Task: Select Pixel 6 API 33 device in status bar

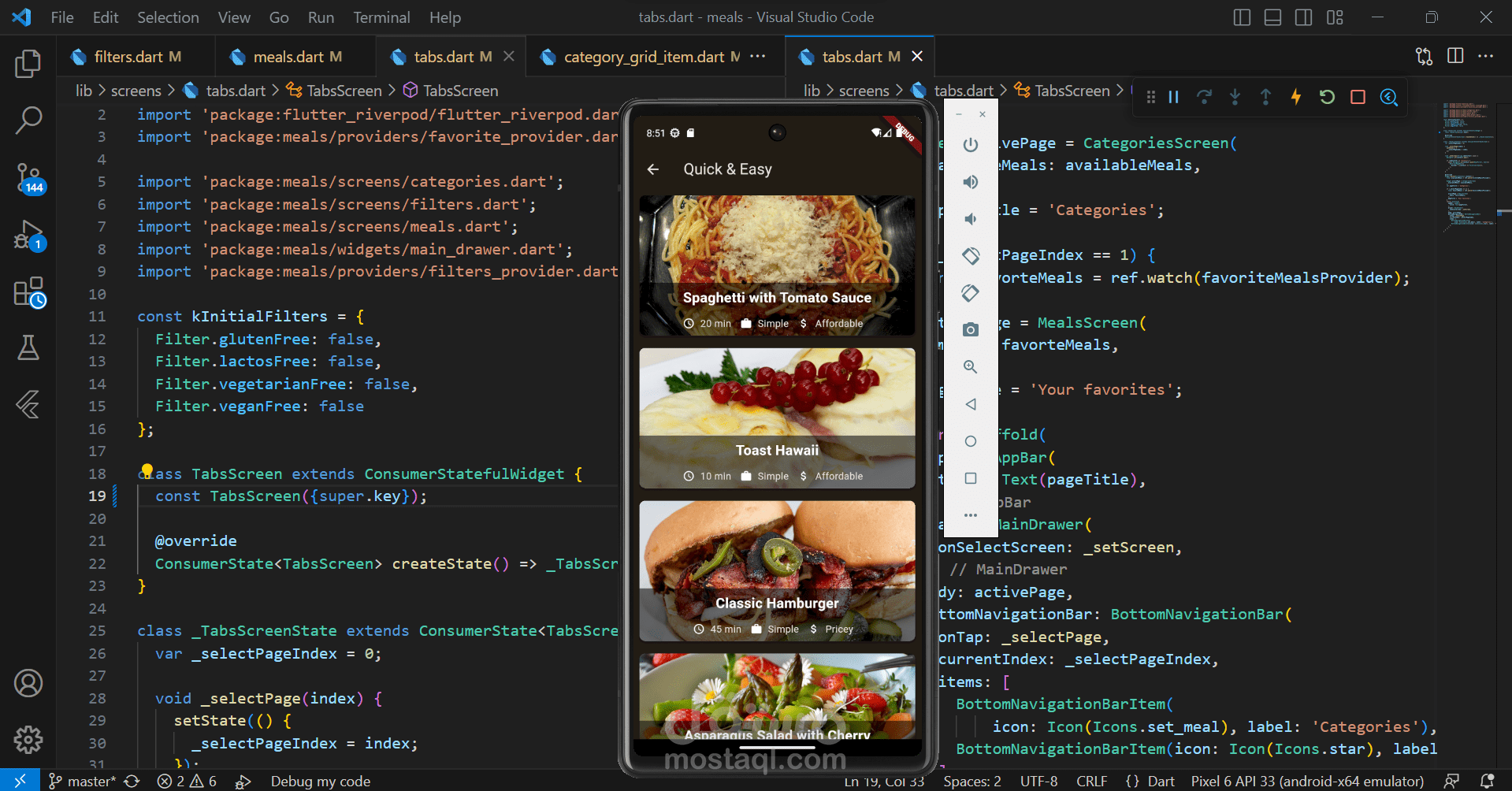Action: point(1307,781)
